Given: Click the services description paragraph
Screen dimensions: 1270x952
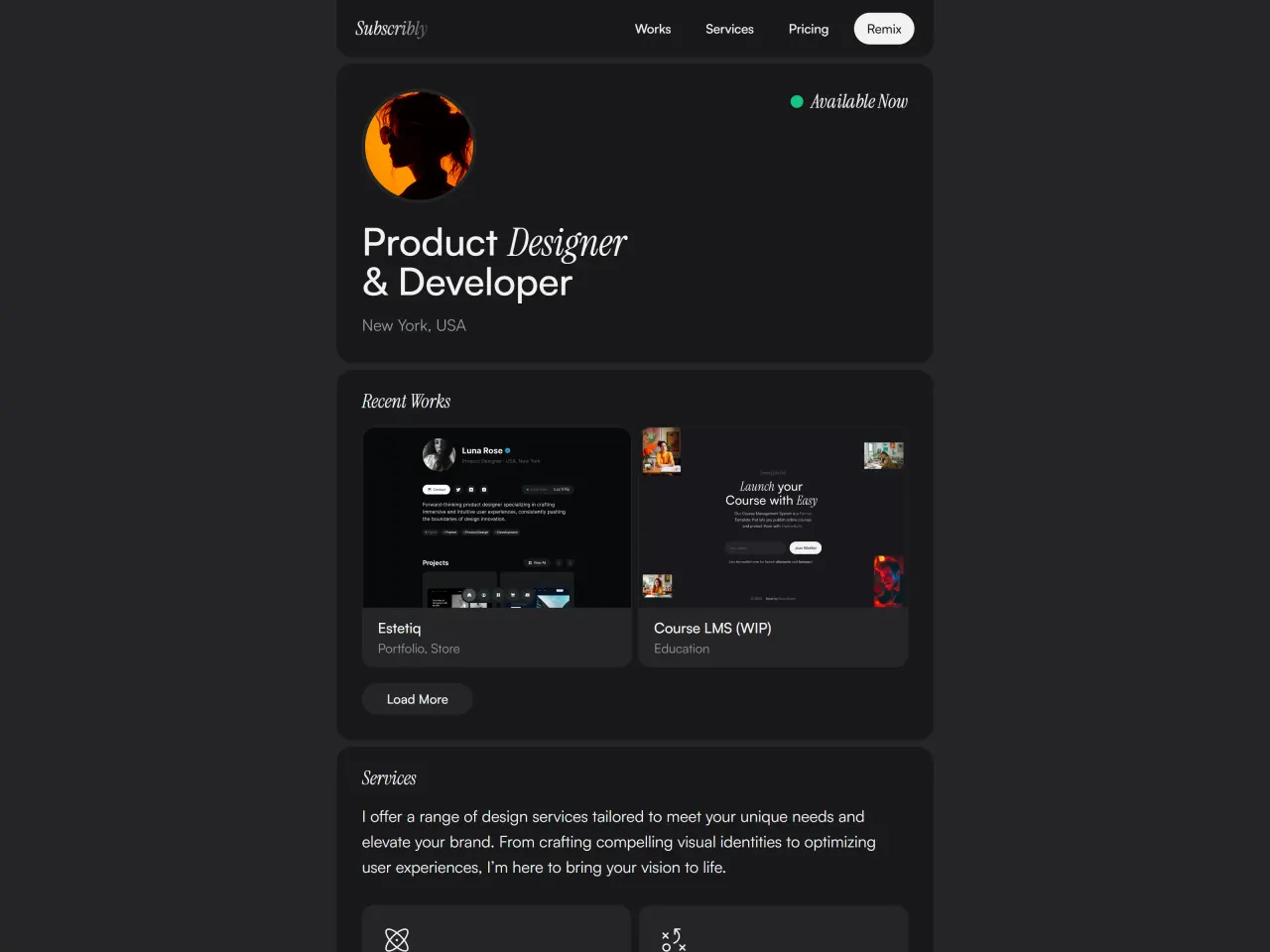Looking at the screenshot, I should (619, 842).
